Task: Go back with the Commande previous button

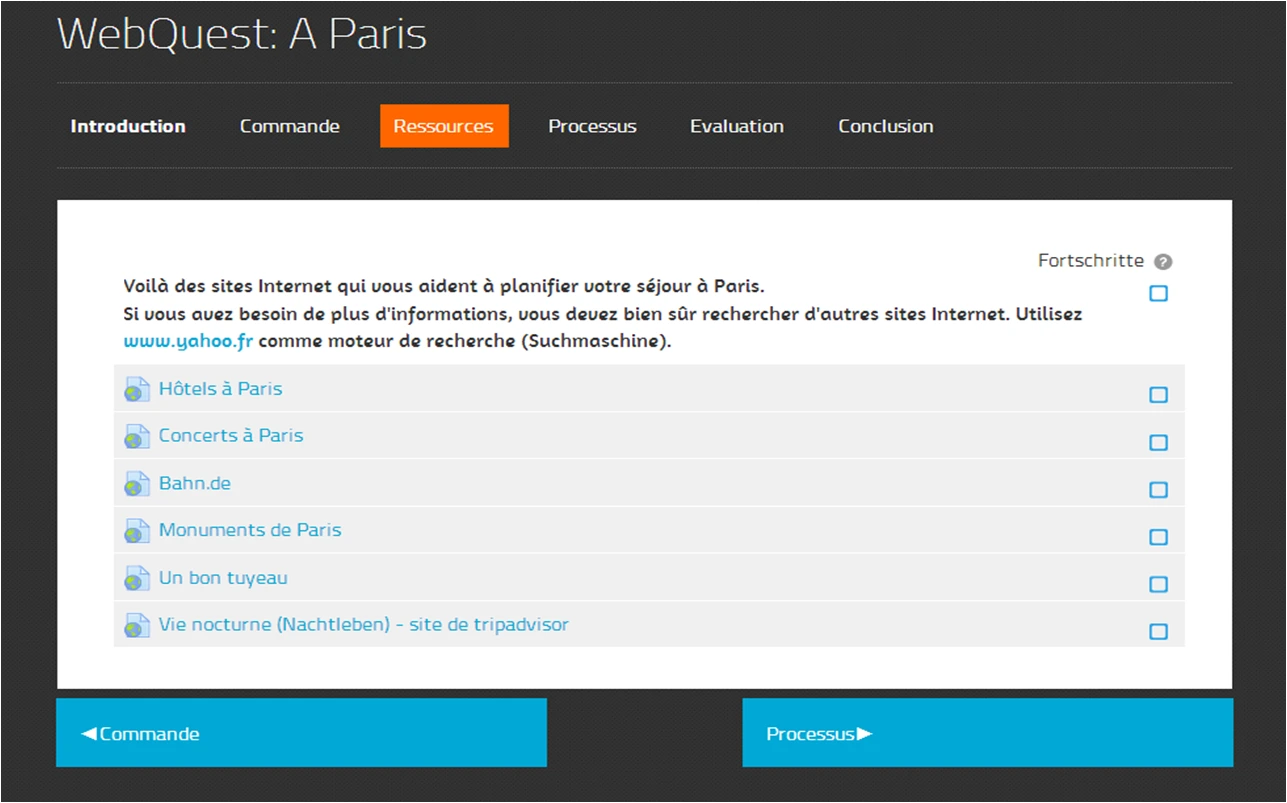Action: 301,733
